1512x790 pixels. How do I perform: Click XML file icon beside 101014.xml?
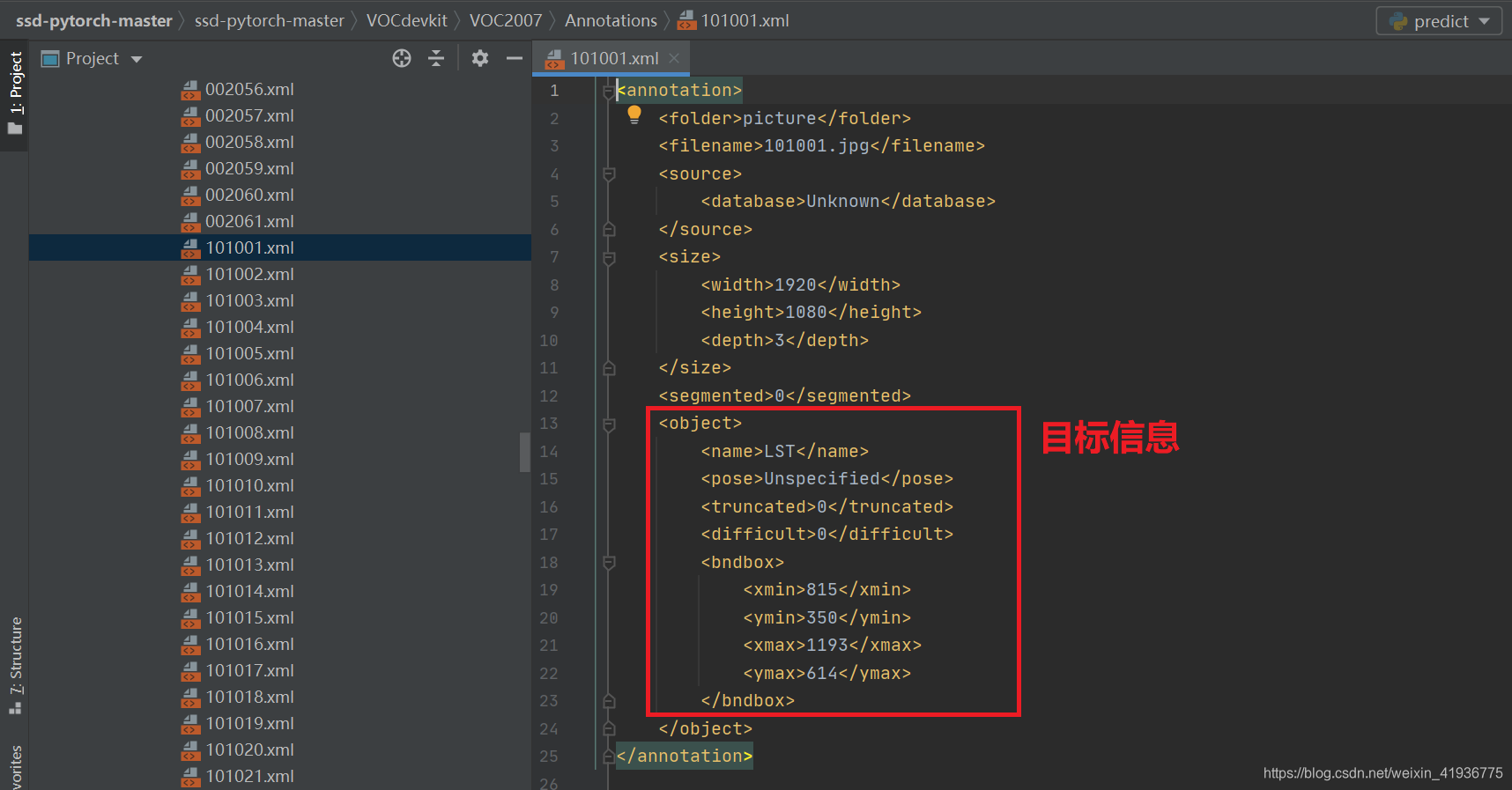[x=191, y=592]
